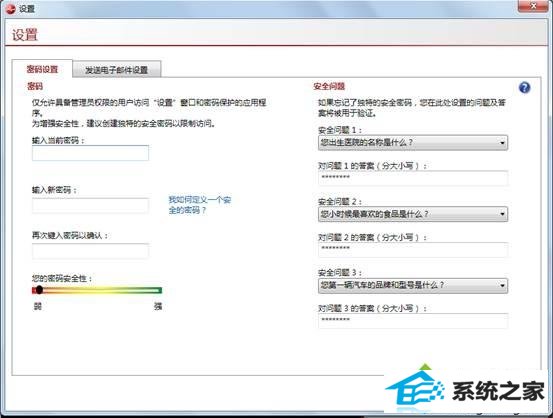
Task: Click the arrow beside 您第一辆汽车的品牌和型号是什么
Action: pyautogui.click(x=502, y=286)
